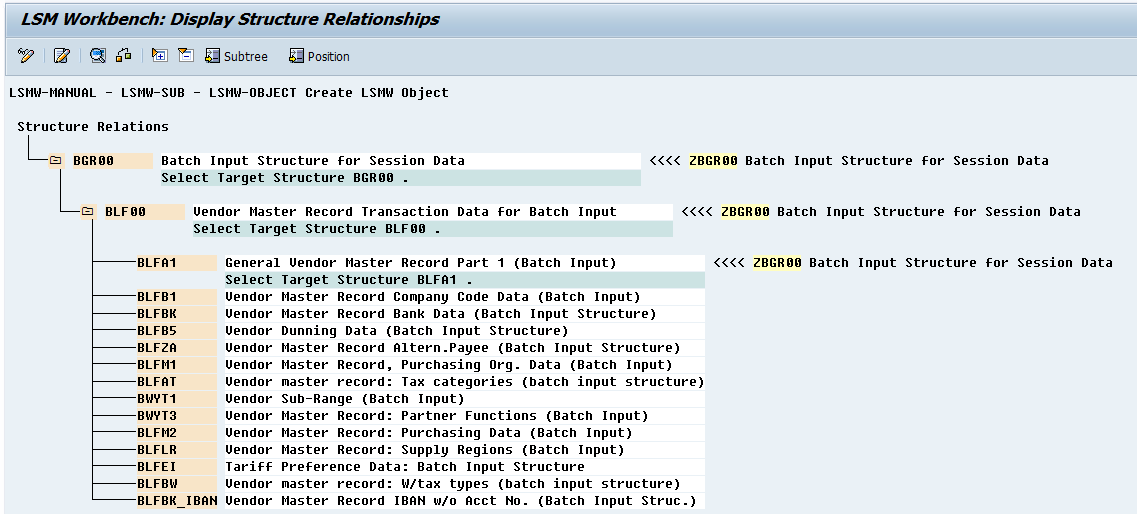
Task: Click BGR00's 'Batch Input Structure for Session Data' description
Action: point(313,161)
